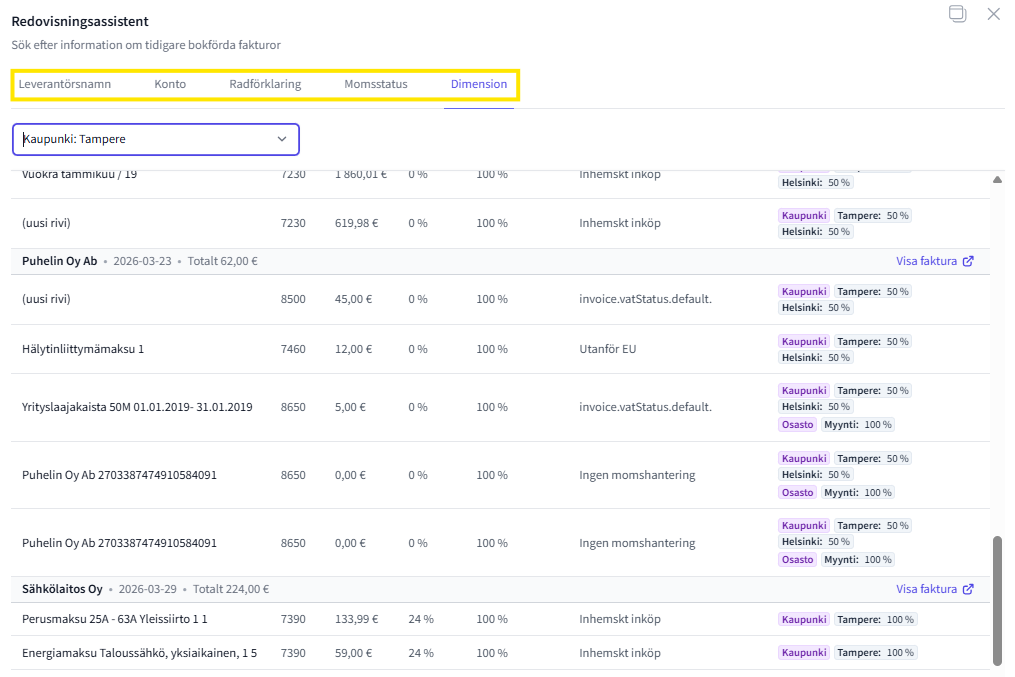Click Visa faktura for Sähkölaitos Oy
The height and width of the screenshot is (677, 1015).
click(x=927, y=590)
